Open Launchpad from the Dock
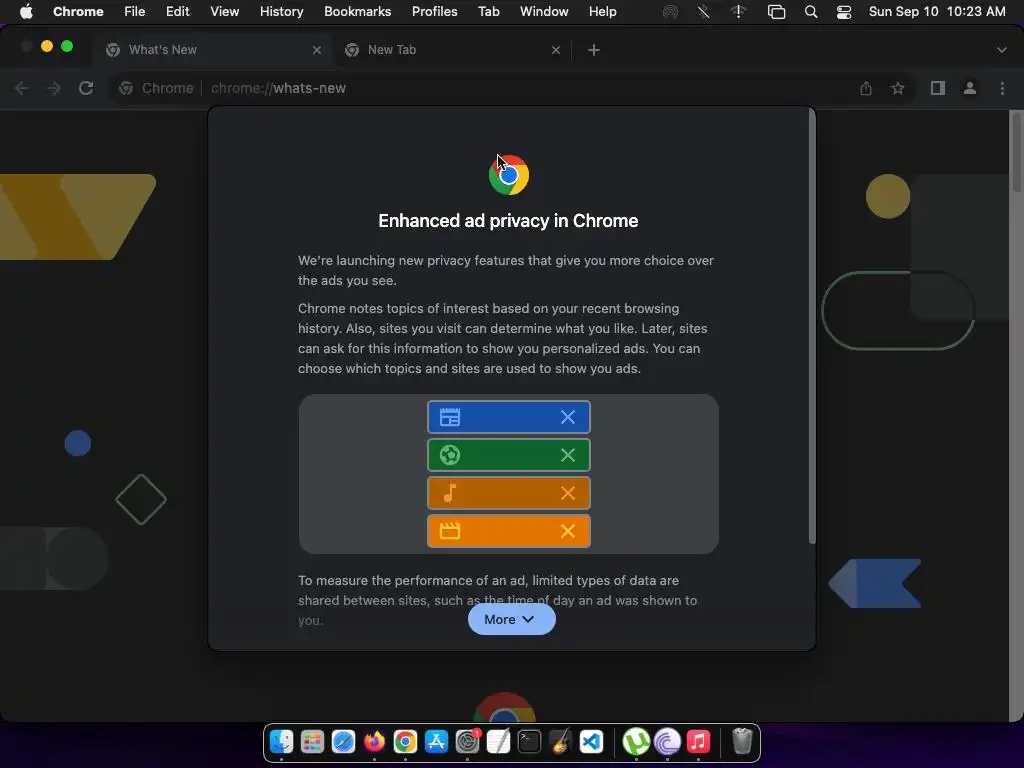1024x768 pixels. [x=312, y=742]
